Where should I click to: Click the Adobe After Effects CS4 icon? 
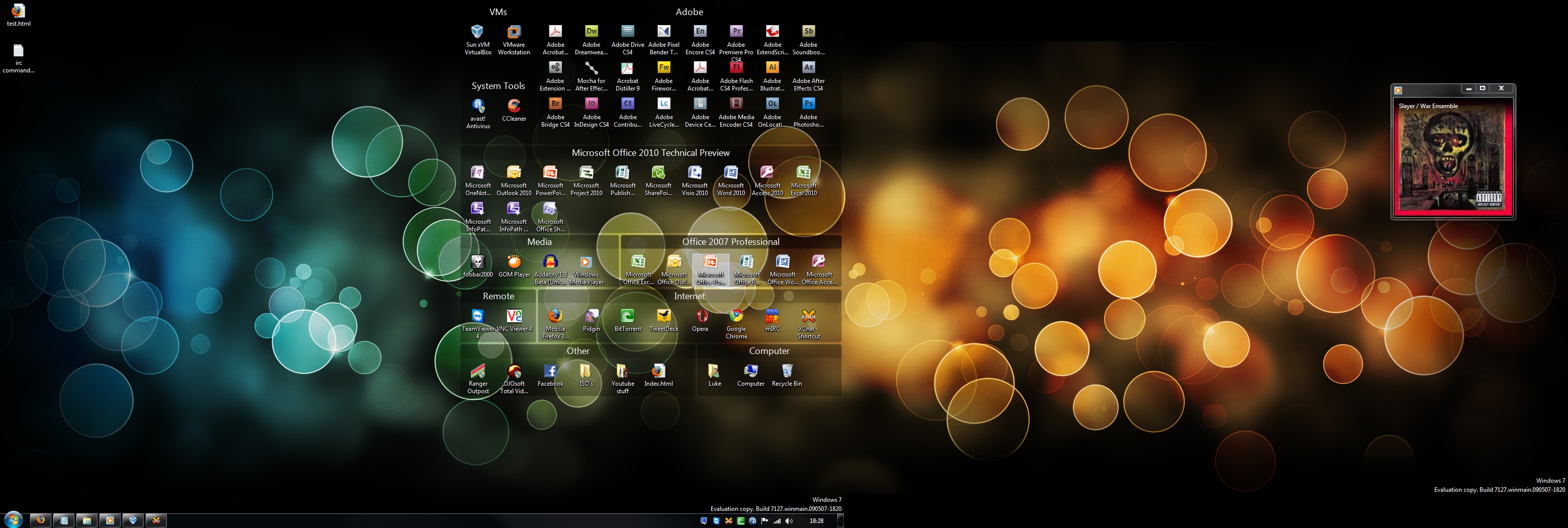pos(808,67)
